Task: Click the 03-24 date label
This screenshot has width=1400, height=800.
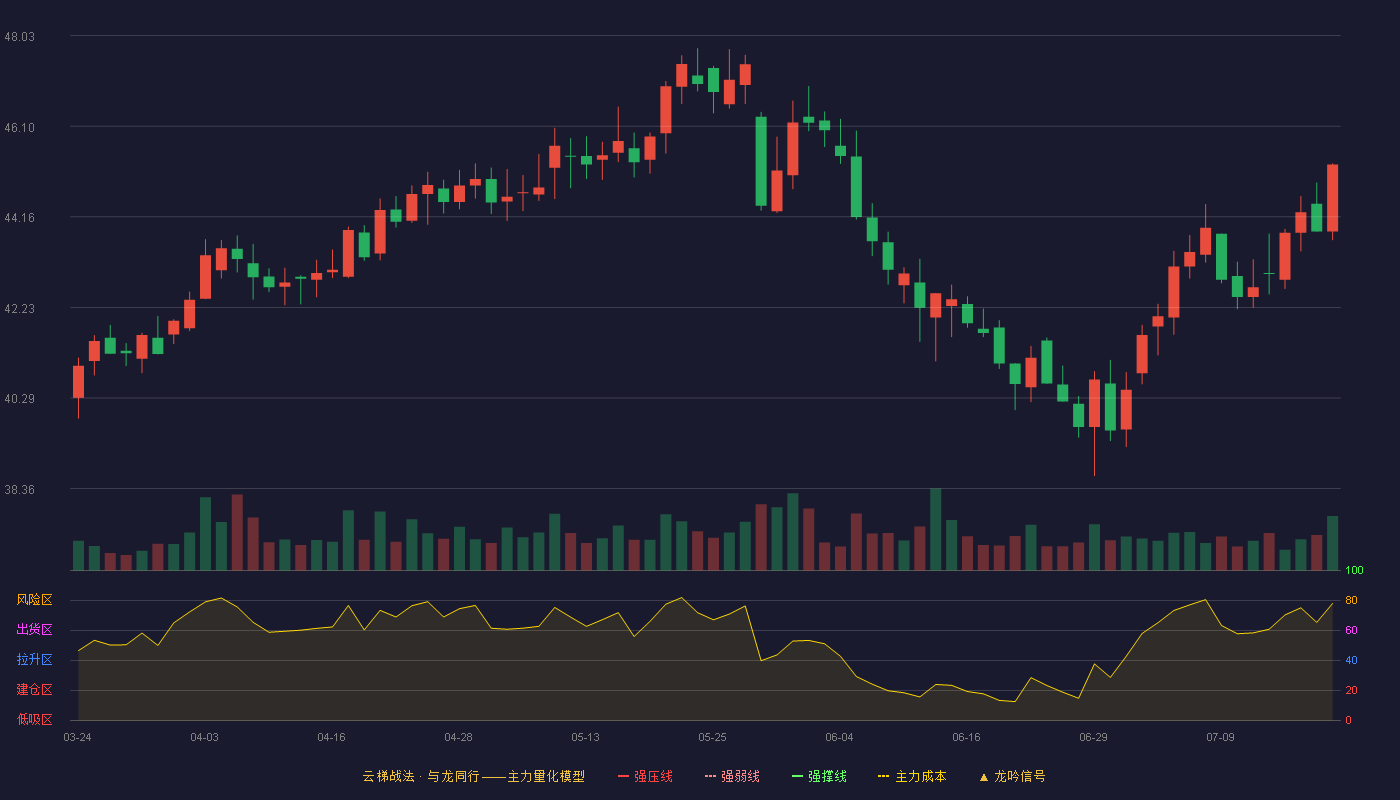Action: [77, 737]
